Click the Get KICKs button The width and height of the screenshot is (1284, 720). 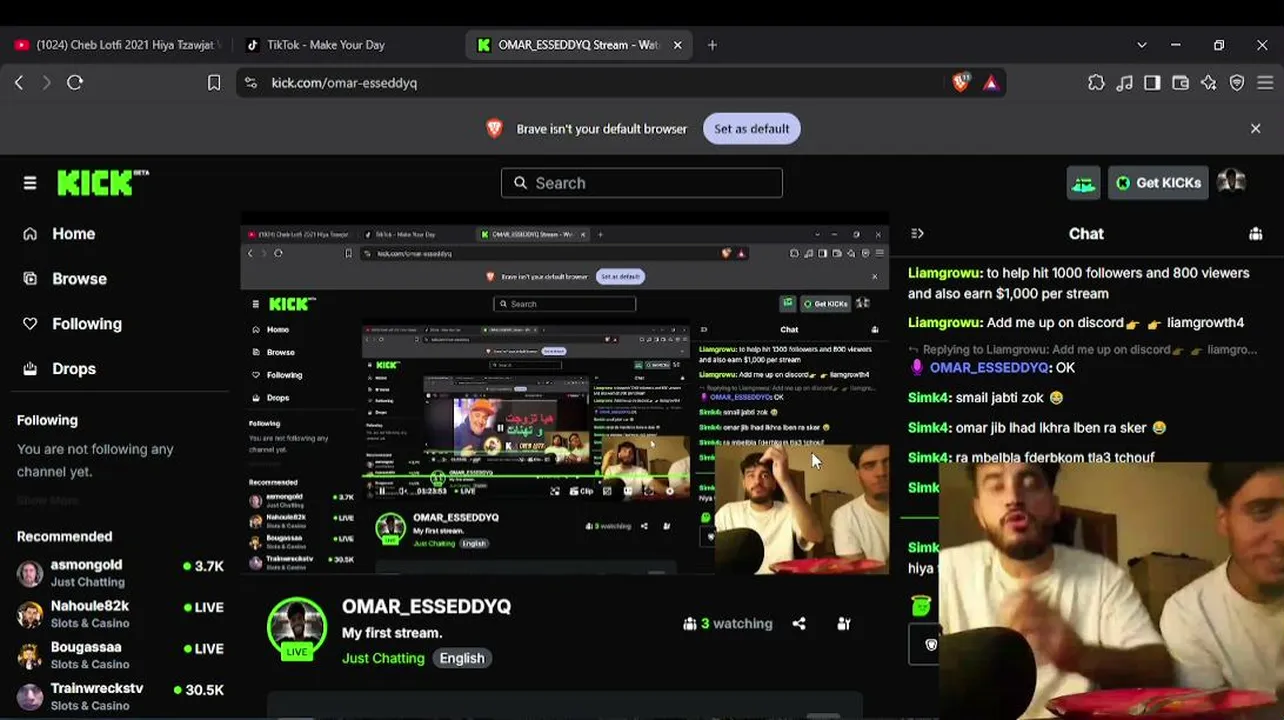coord(1158,183)
